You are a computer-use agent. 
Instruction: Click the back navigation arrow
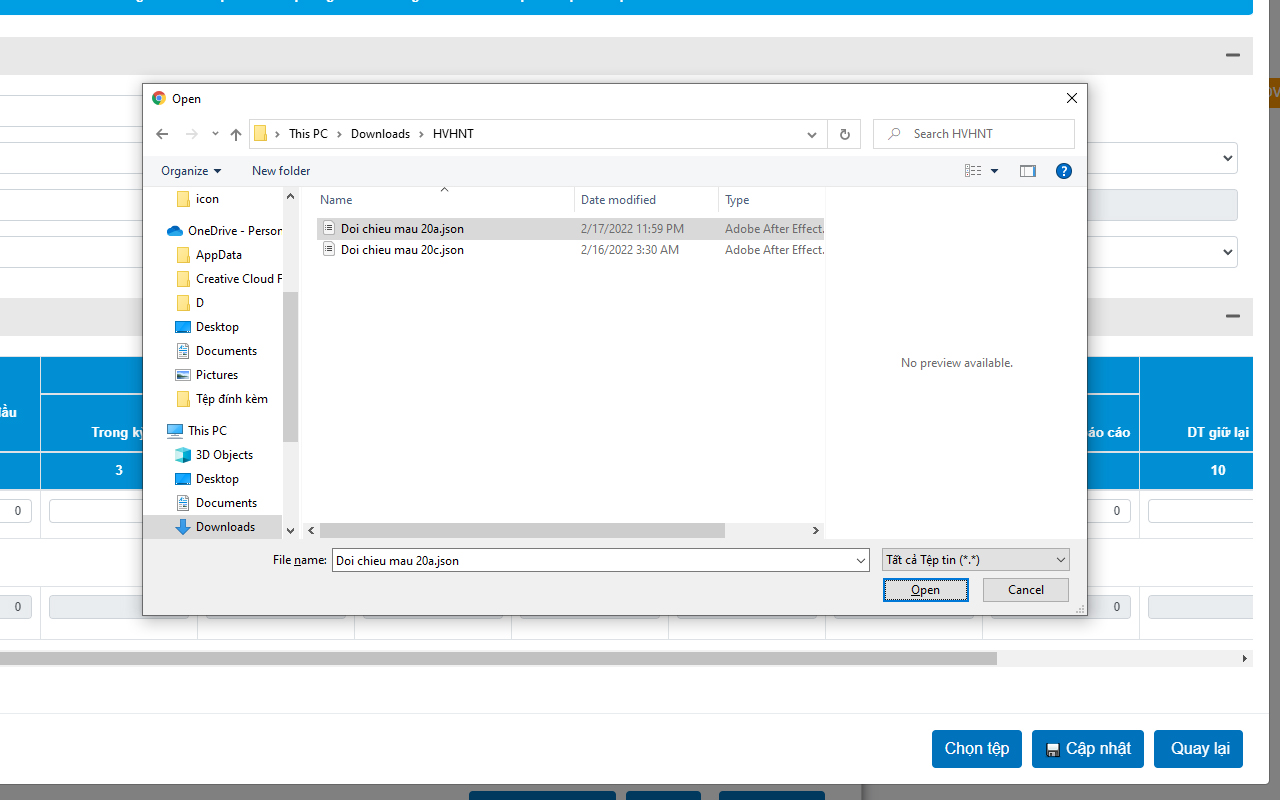162,133
